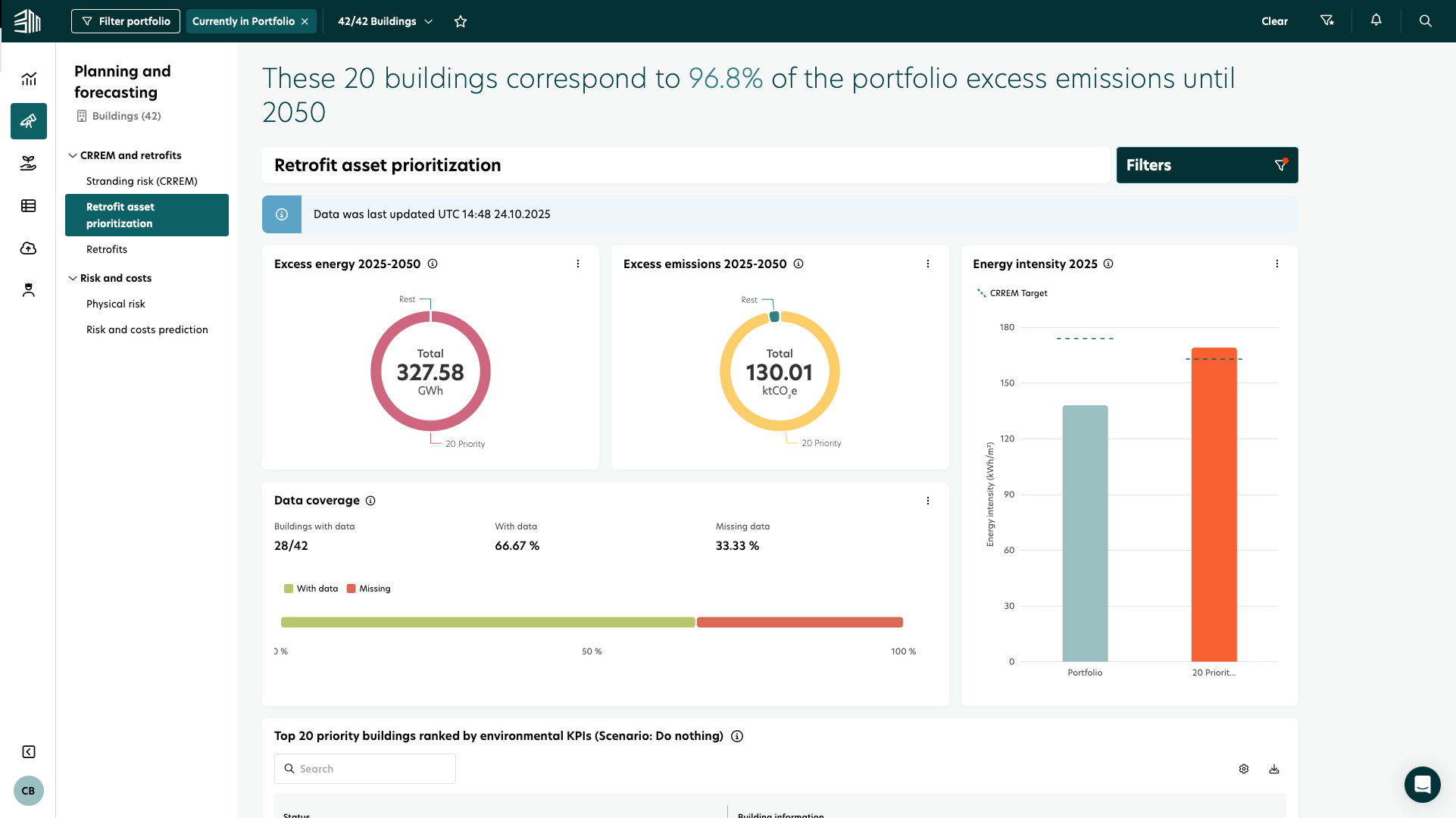This screenshot has width=1456, height=818.
Task: Star the current portfolio filter
Action: click(x=461, y=21)
